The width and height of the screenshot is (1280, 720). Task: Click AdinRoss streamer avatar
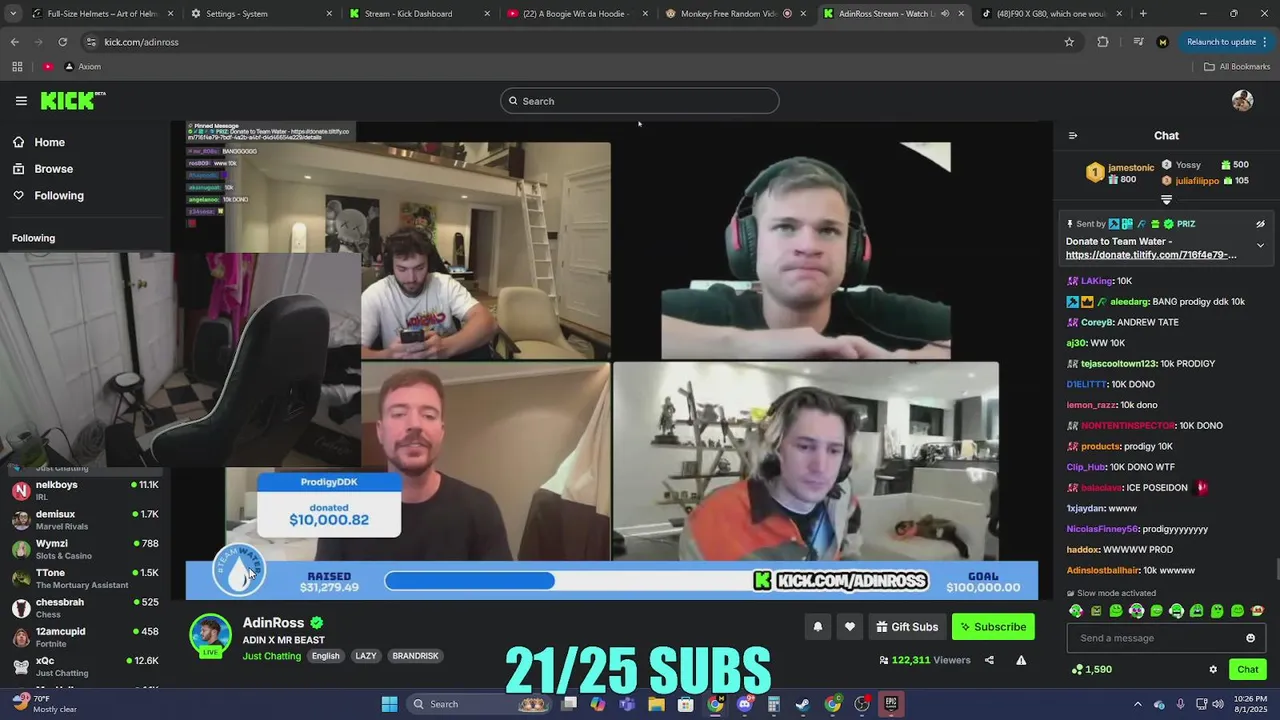pos(210,635)
